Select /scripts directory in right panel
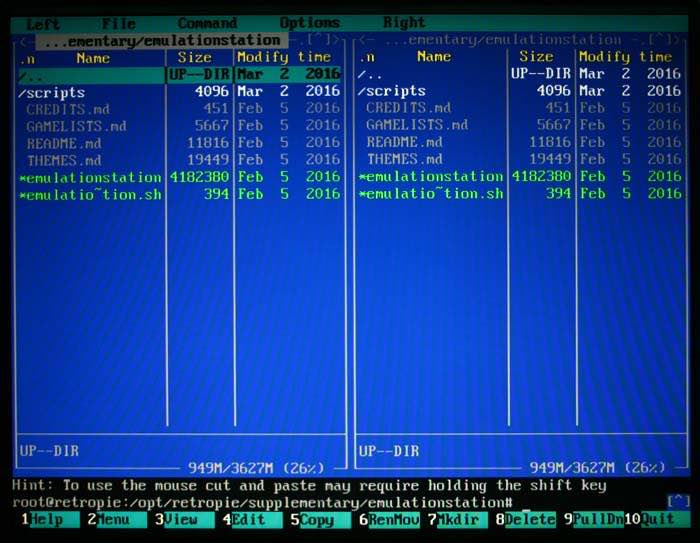This screenshot has width=700, height=543. pos(520,91)
